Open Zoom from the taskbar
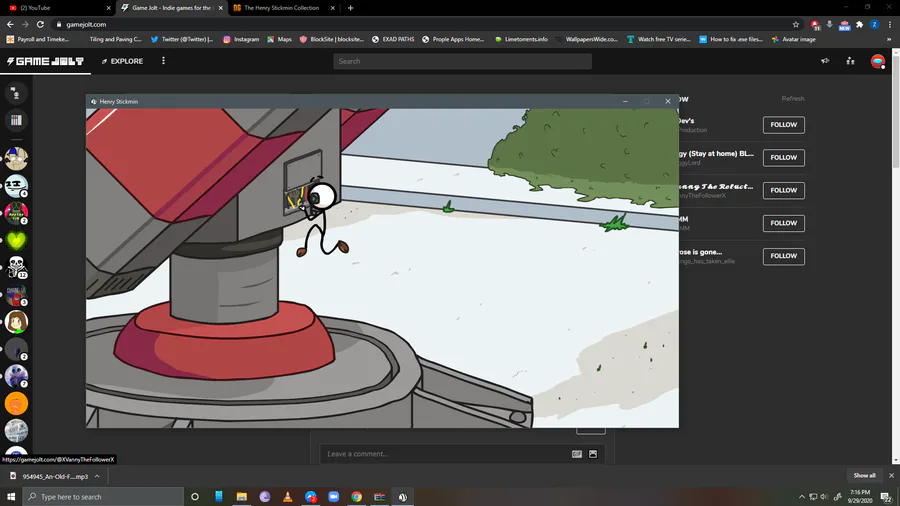The width and height of the screenshot is (900, 506). (333, 497)
